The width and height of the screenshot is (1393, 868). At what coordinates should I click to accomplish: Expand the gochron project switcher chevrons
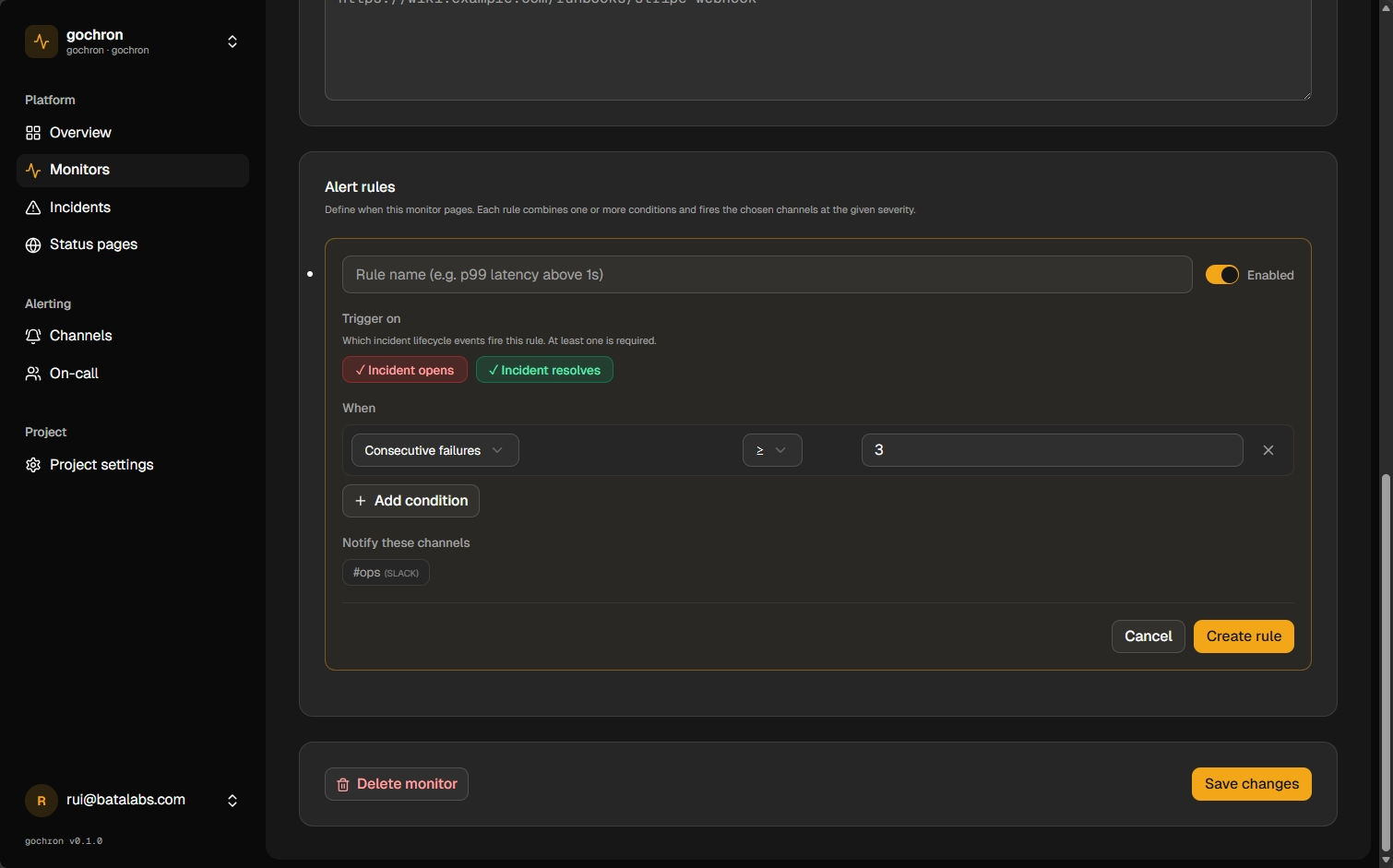tap(232, 42)
